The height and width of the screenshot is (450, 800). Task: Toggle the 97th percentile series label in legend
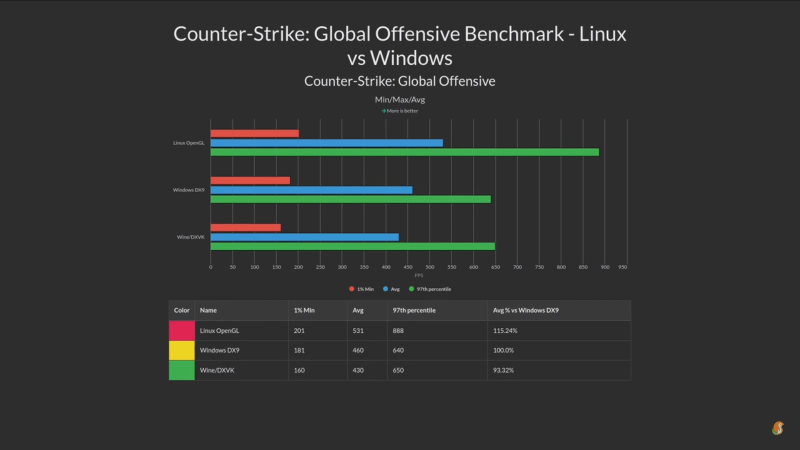pos(433,288)
